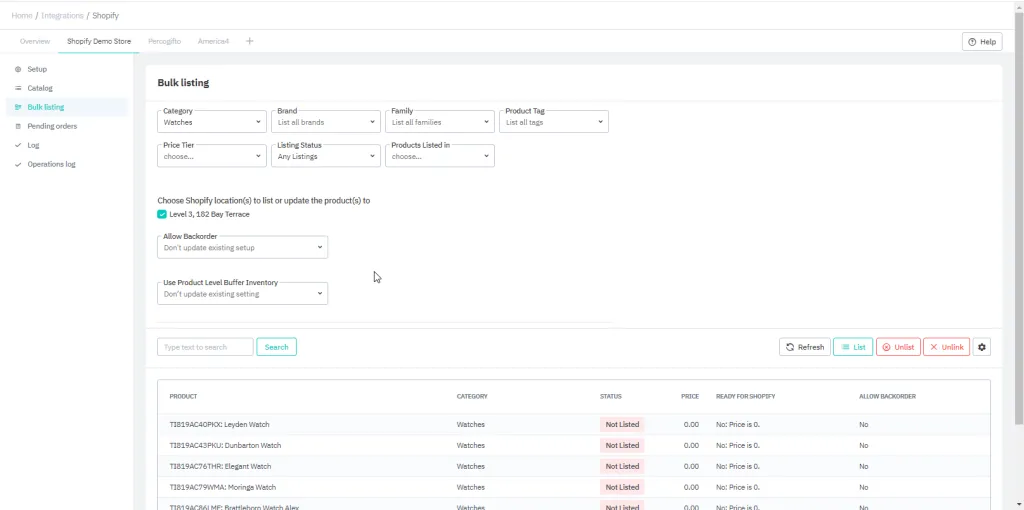This screenshot has width=1024, height=510.
Task: Add a new store tab with plus icon
Action: pyautogui.click(x=250, y=41)
